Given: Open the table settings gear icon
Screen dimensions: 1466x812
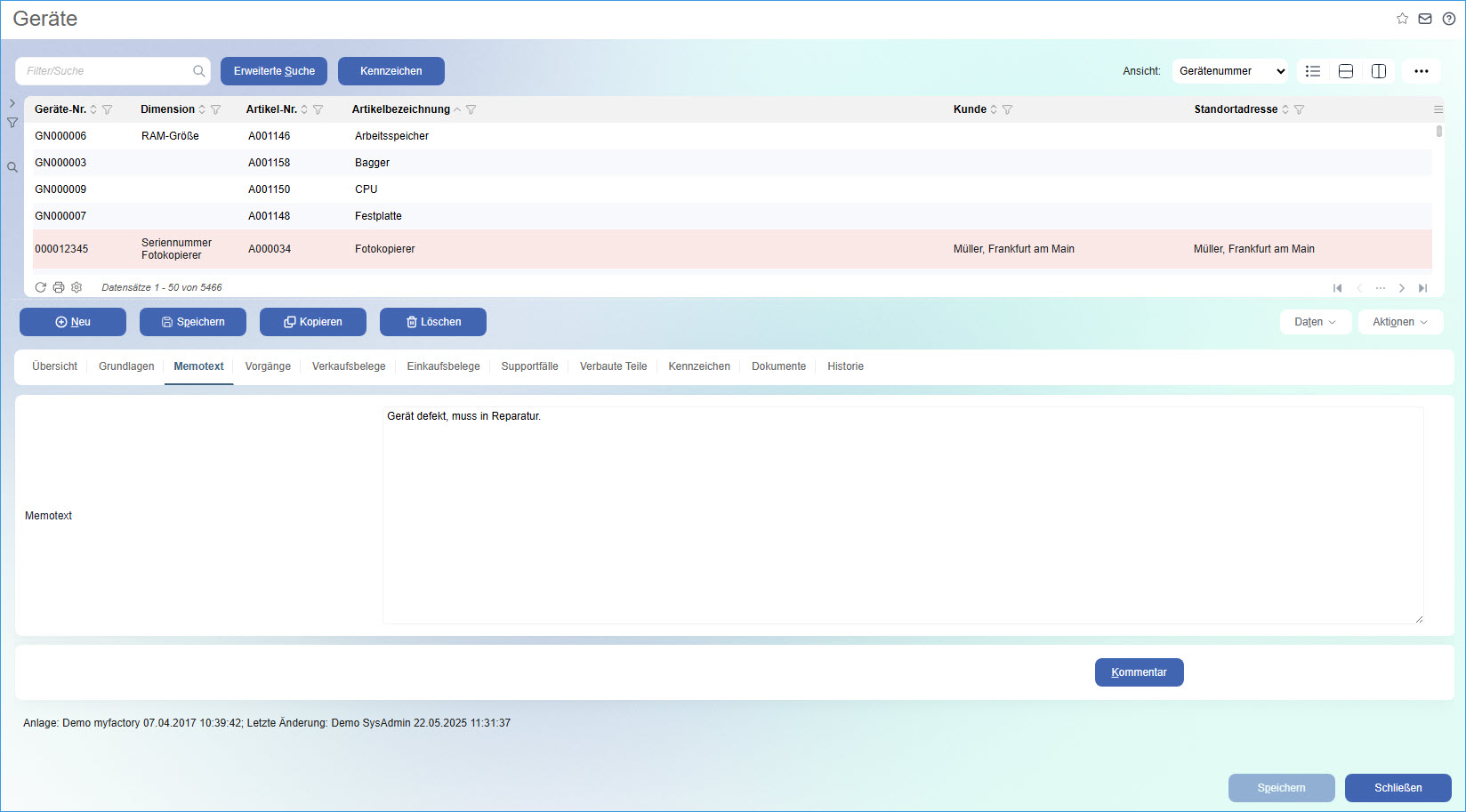Looking at the screenshot, I should click(77, 287).
